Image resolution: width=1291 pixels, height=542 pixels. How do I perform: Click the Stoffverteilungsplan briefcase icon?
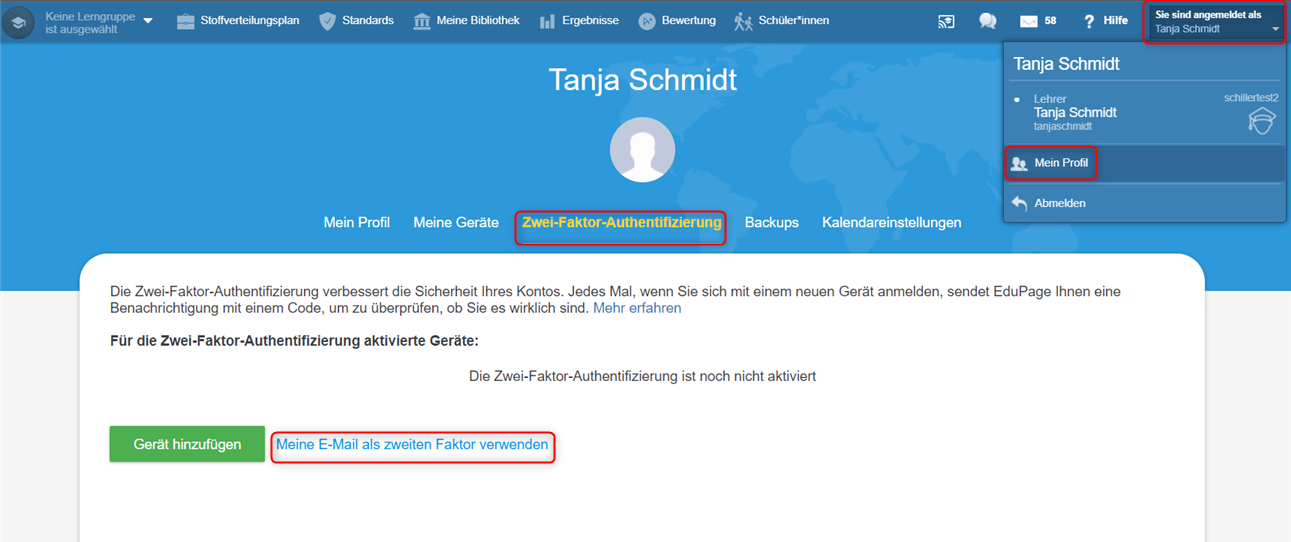[186, 22]
